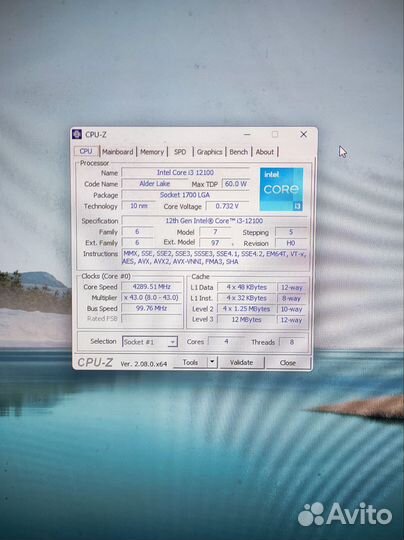The height and width of the screenshot is (540, 404).
Task: Show the About tab
Action: point(265,152)
